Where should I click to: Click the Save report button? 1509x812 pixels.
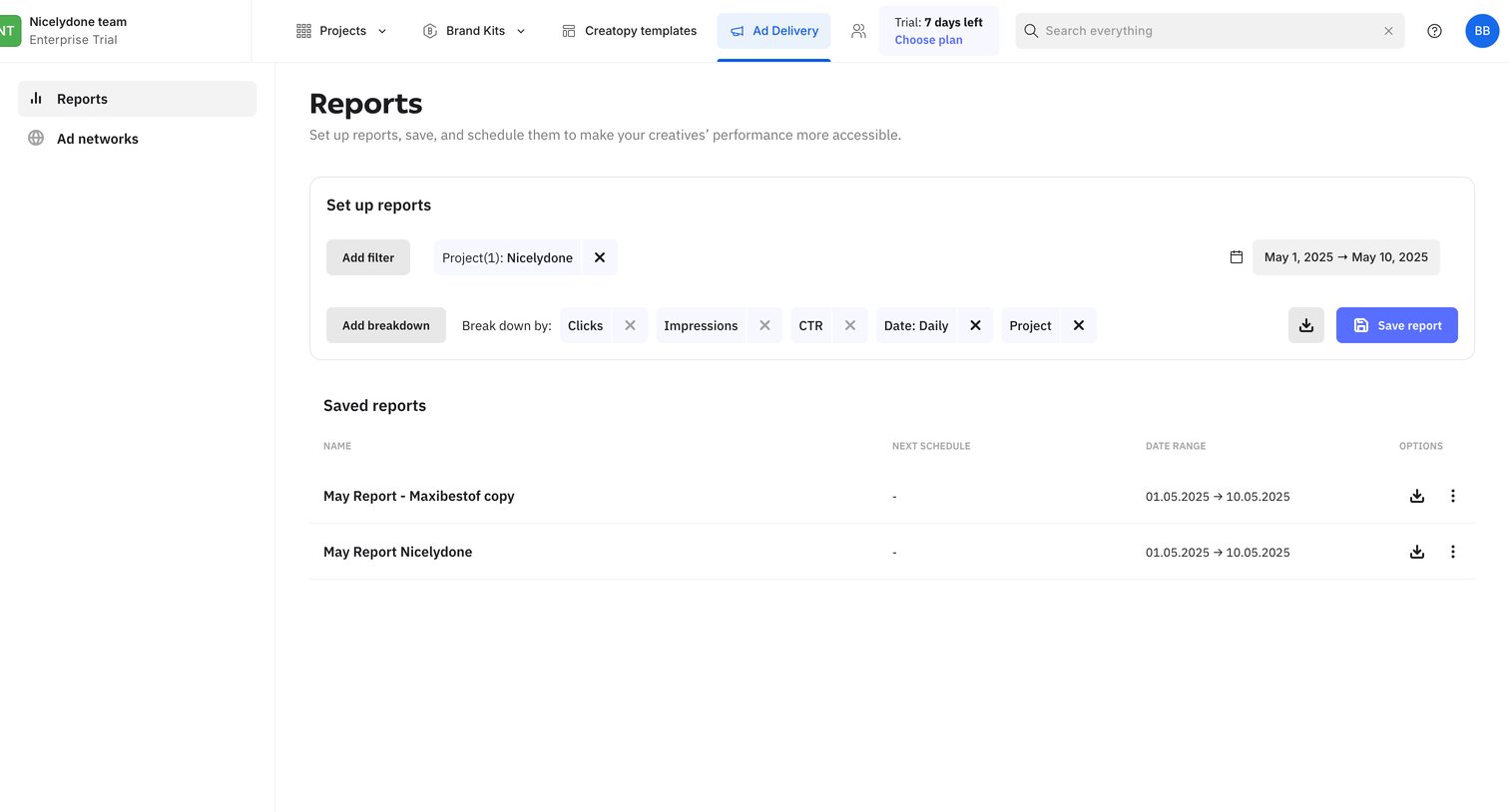click(1397, 325)
